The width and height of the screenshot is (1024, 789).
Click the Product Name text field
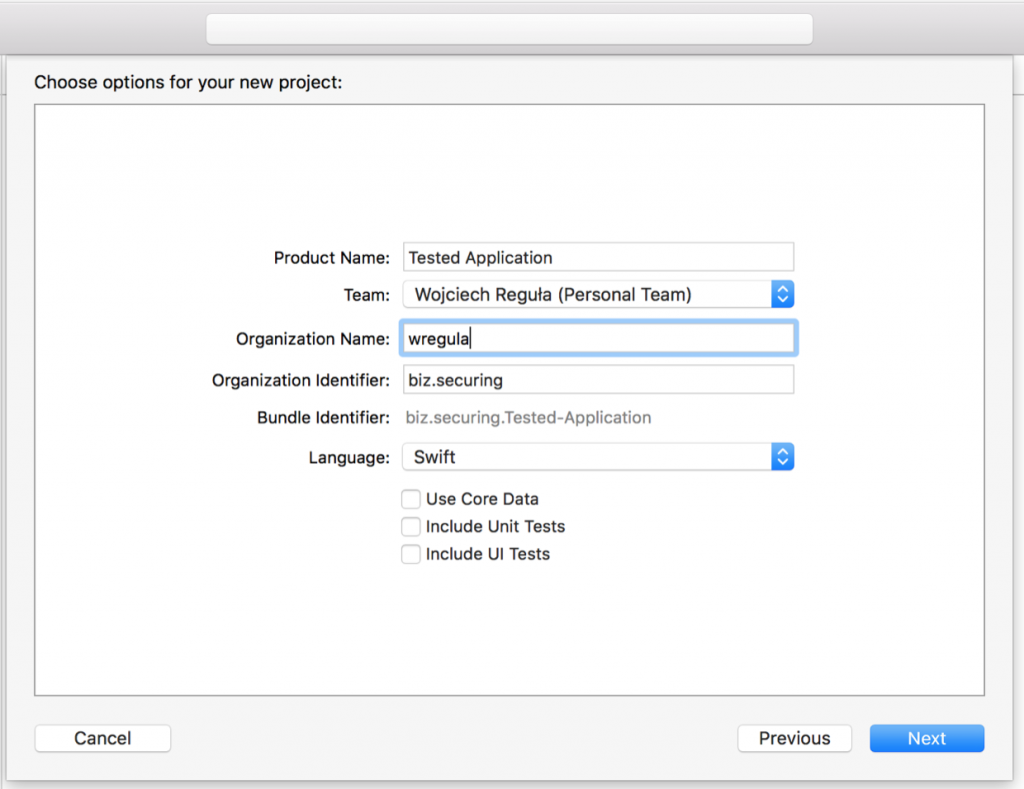point(598,257)
